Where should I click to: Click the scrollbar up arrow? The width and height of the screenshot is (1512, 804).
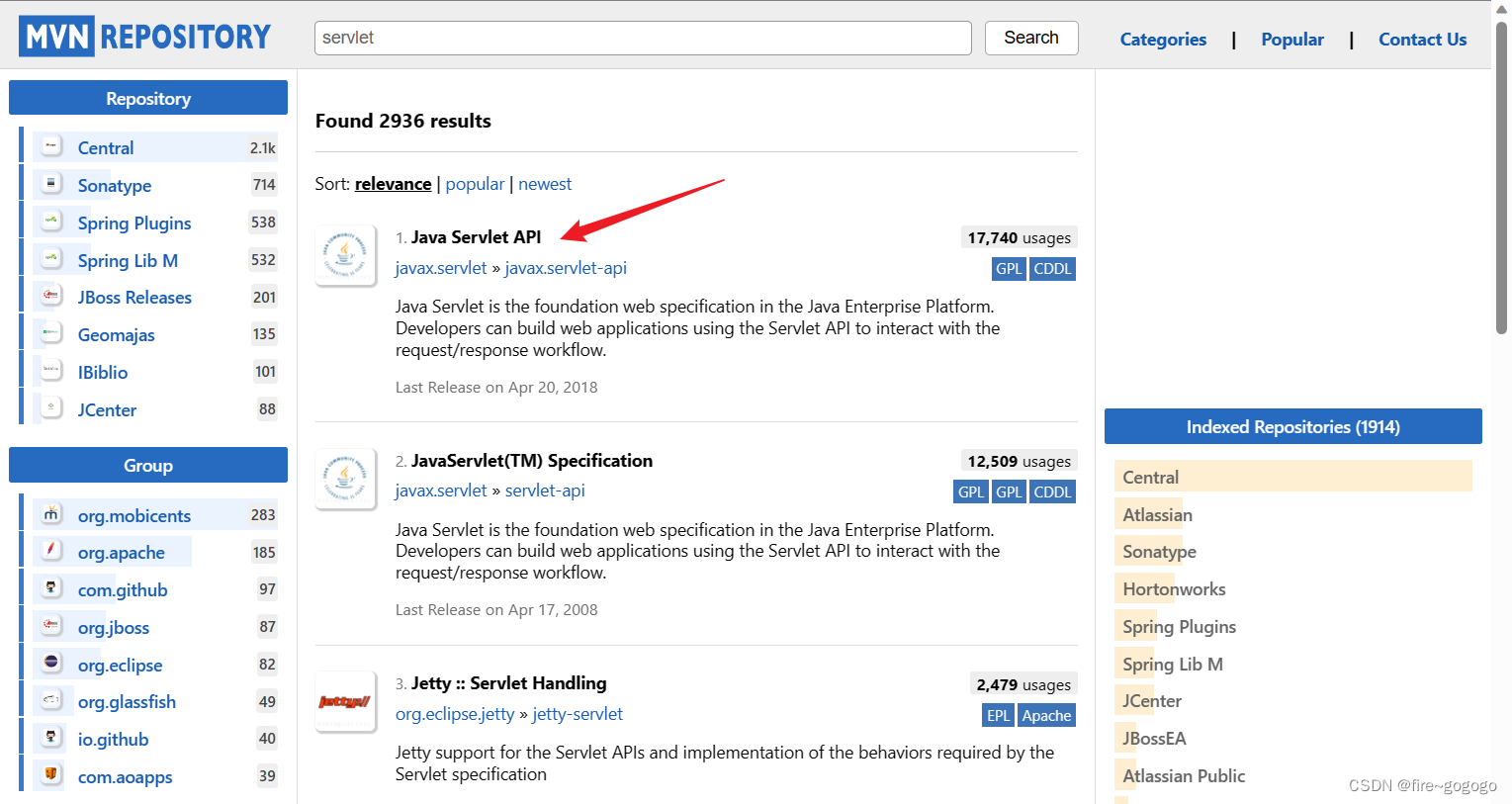[1502, 9]
